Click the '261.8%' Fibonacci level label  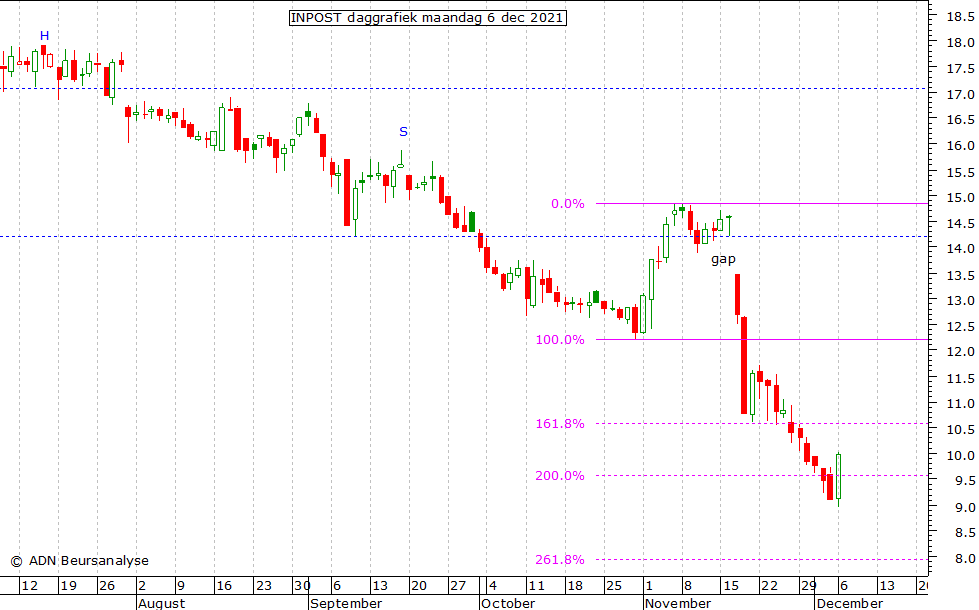560,559
